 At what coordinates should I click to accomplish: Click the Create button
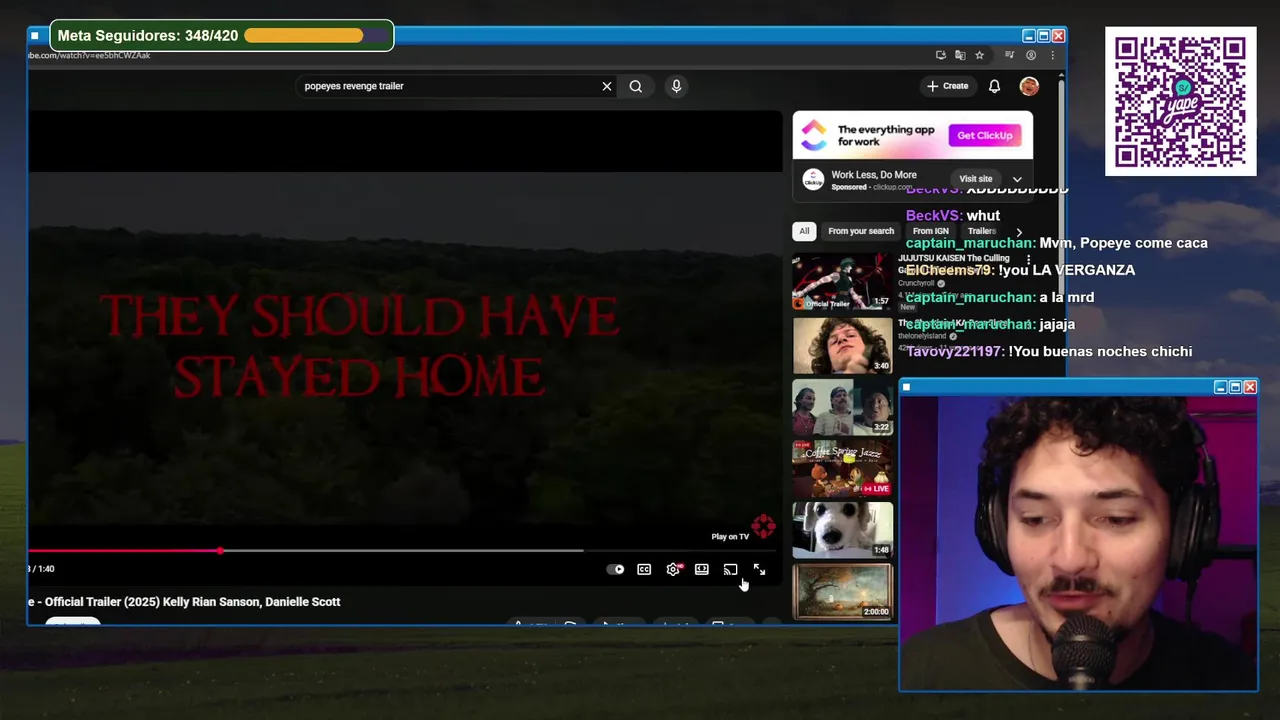coord(947,86)
